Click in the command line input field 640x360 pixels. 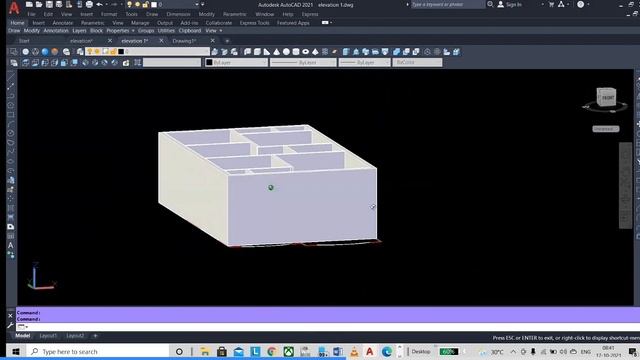point(327,327)
